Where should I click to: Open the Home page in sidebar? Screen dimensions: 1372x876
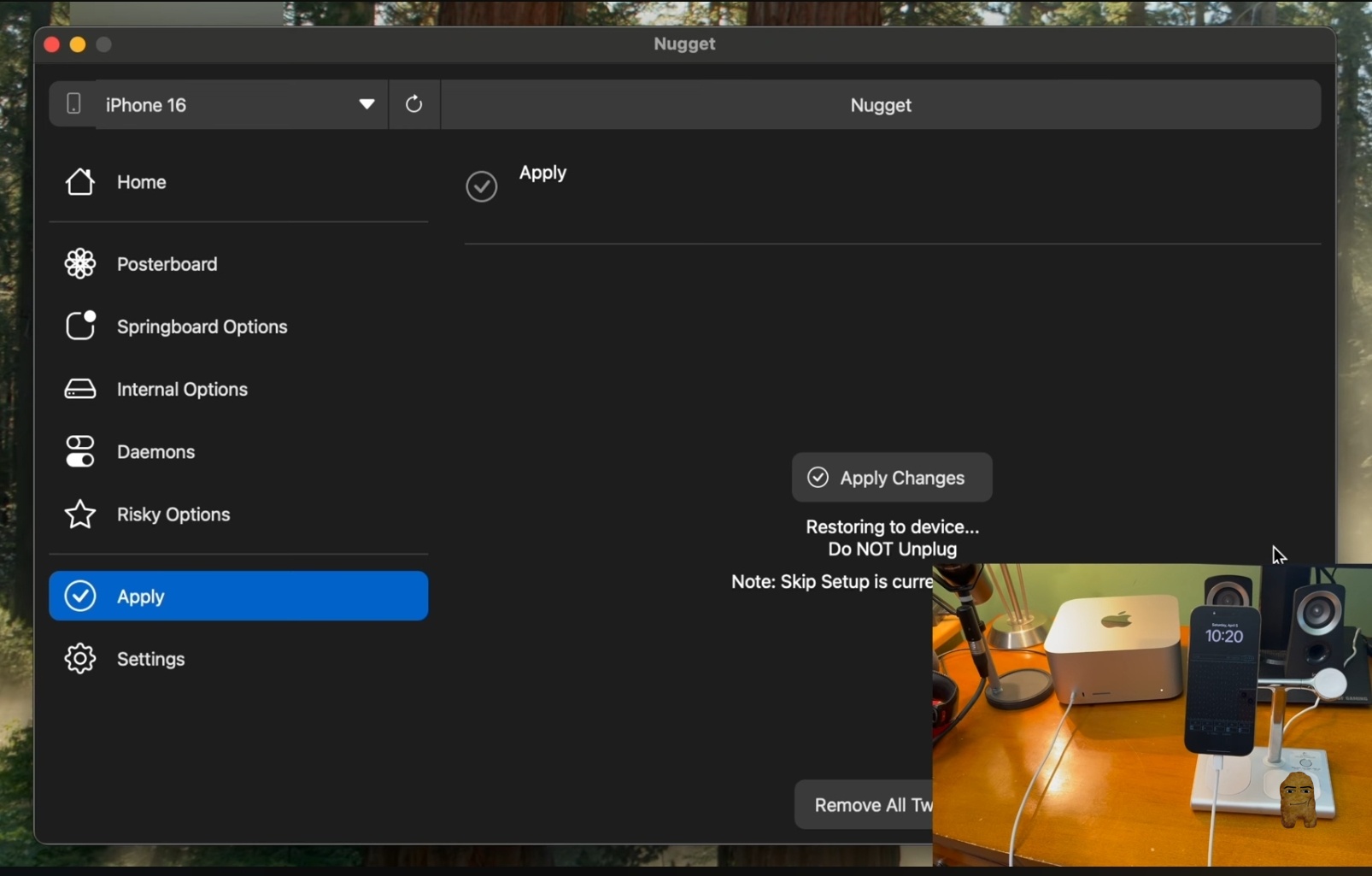coord(238,182)
